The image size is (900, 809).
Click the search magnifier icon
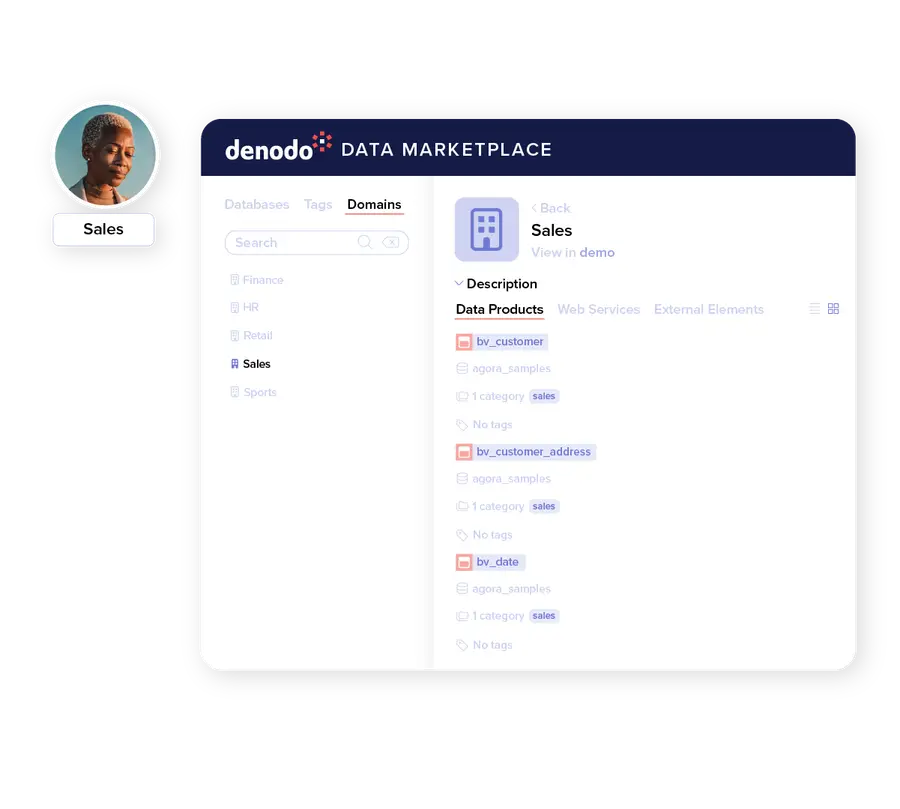point(366,242)
